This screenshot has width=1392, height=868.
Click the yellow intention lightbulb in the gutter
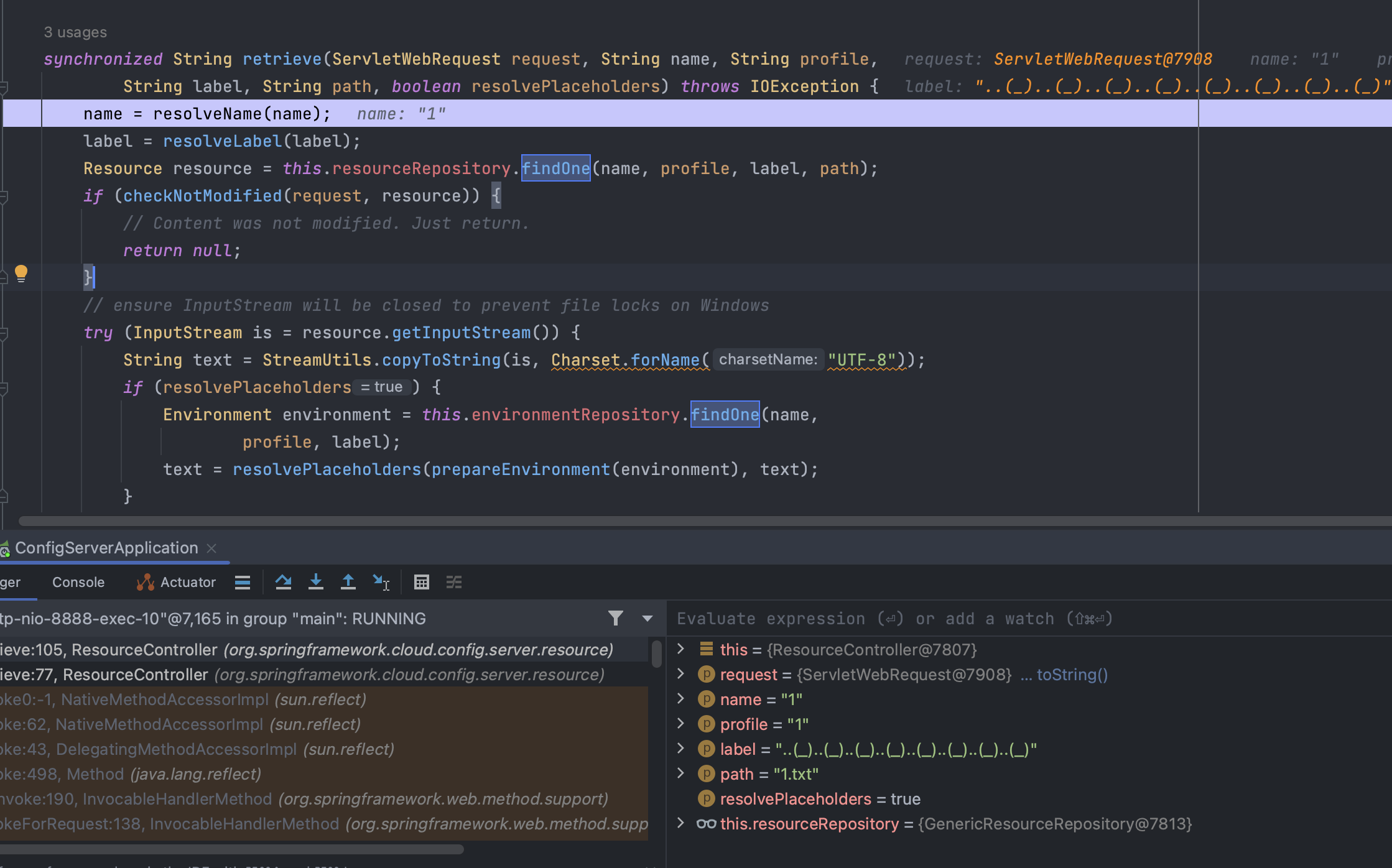(21, 273)
